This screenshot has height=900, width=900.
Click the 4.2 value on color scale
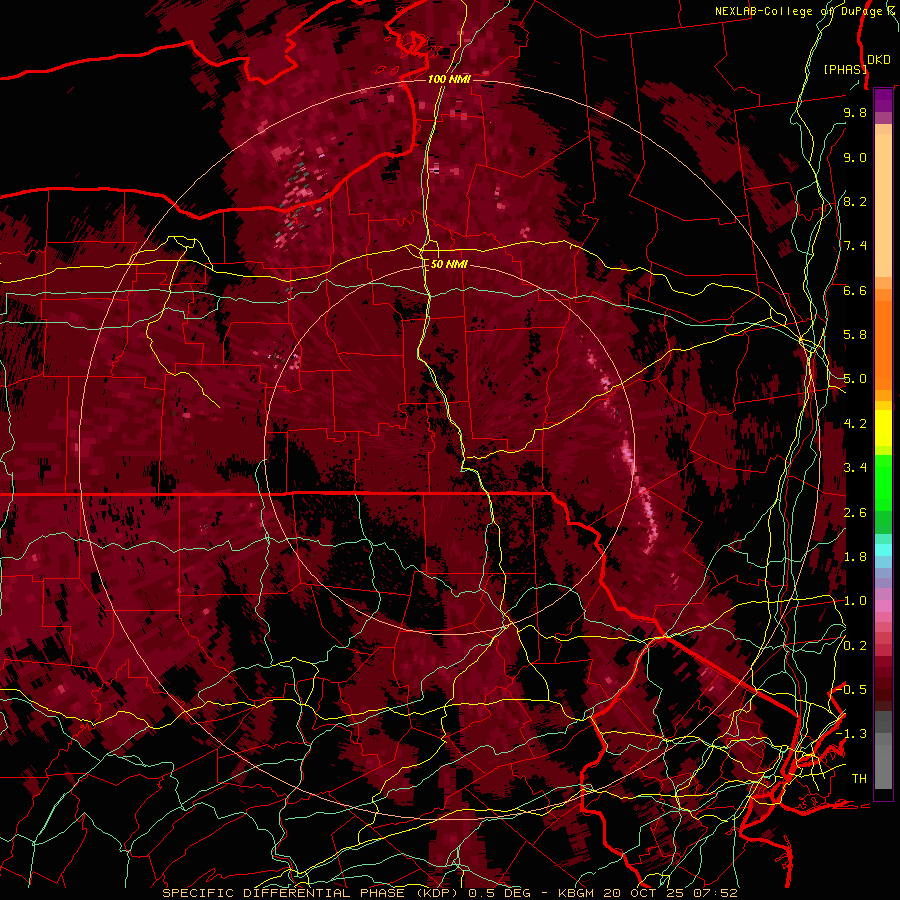click(855, 424)
